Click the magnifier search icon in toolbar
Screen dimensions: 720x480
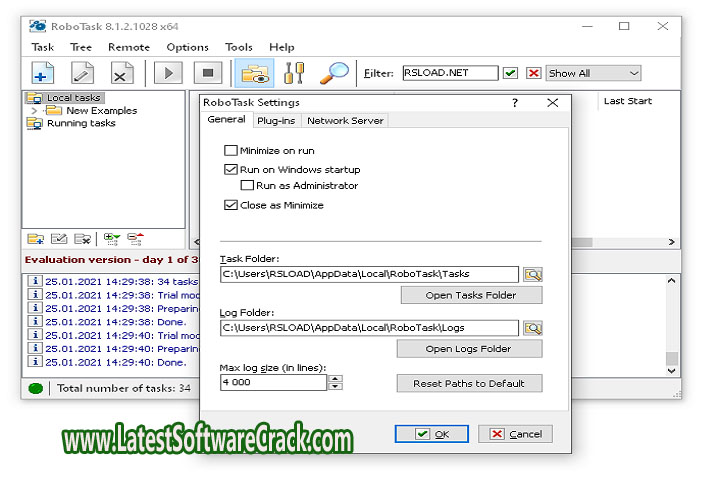pos(334,73)
